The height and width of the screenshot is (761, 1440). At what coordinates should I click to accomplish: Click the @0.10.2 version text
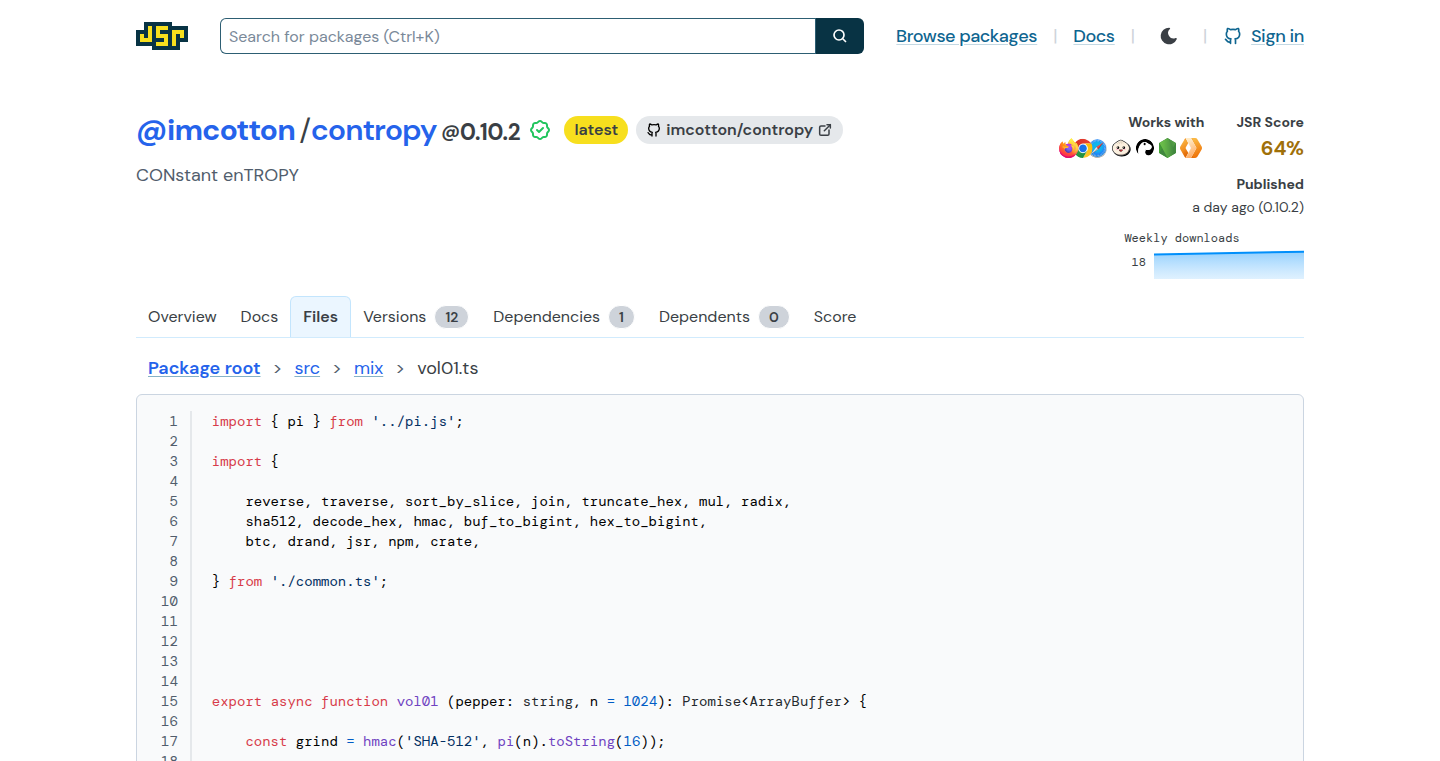point(481,132)
